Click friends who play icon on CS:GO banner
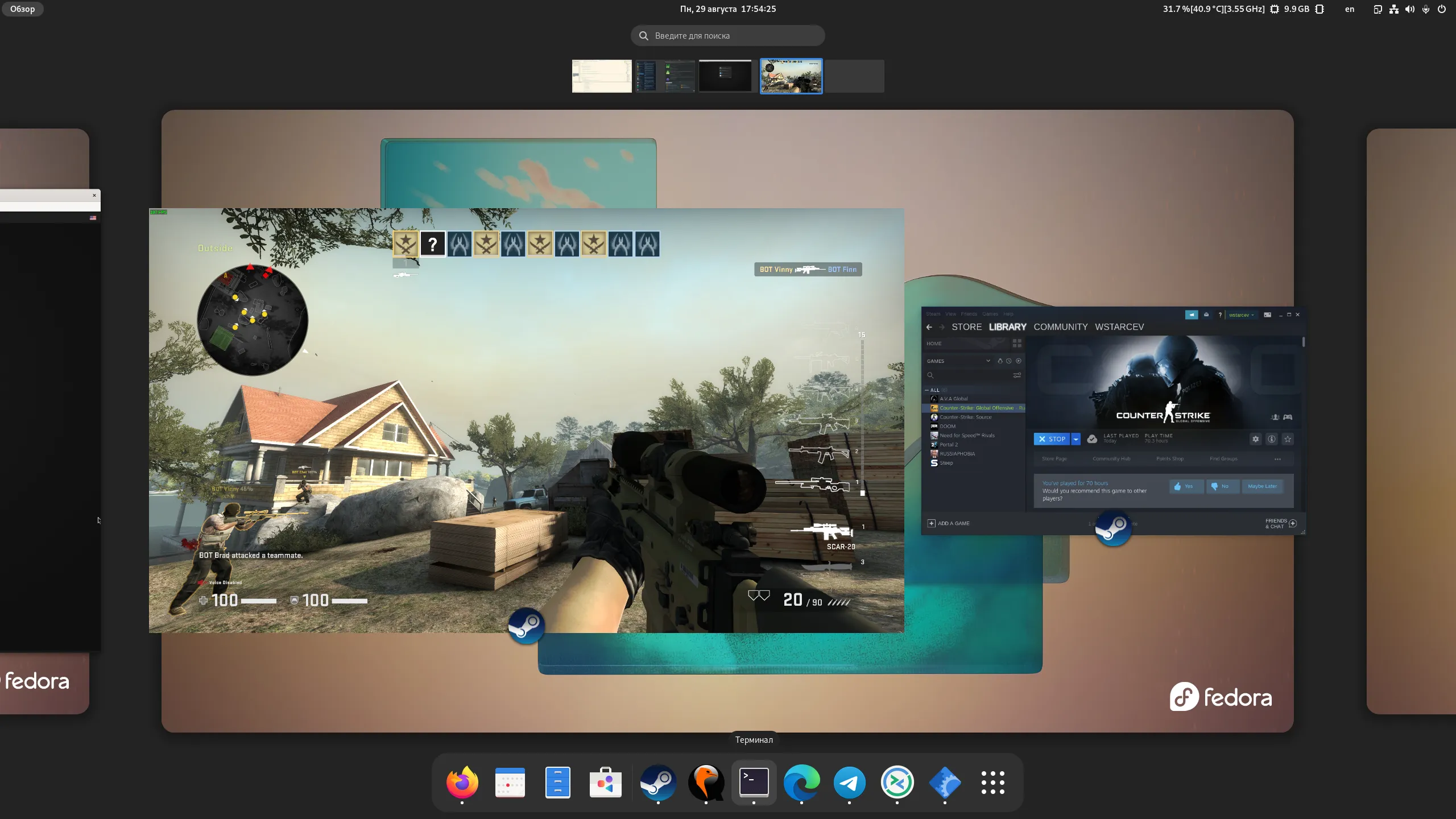Image resolution: width=1456 pixels, height=819 pixels. (1275, 417)
